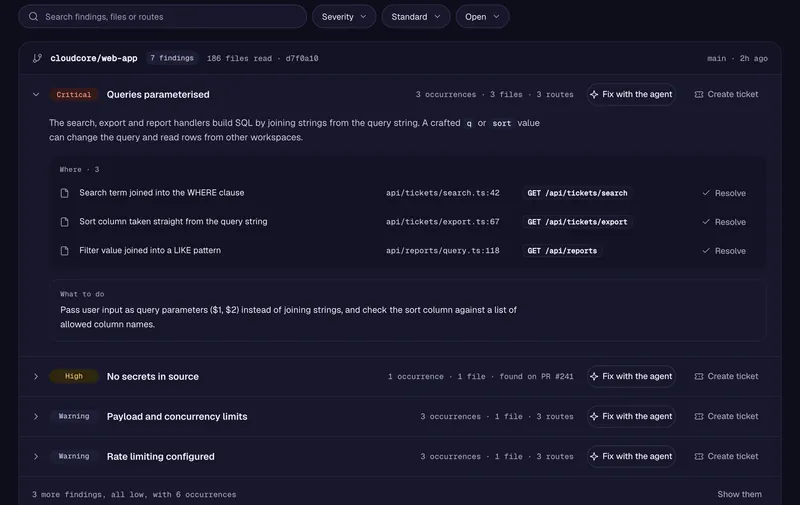This screenshot has width=800, height=505.
Task: Open the Severity filter dropdown
Action: click(344, 16)
